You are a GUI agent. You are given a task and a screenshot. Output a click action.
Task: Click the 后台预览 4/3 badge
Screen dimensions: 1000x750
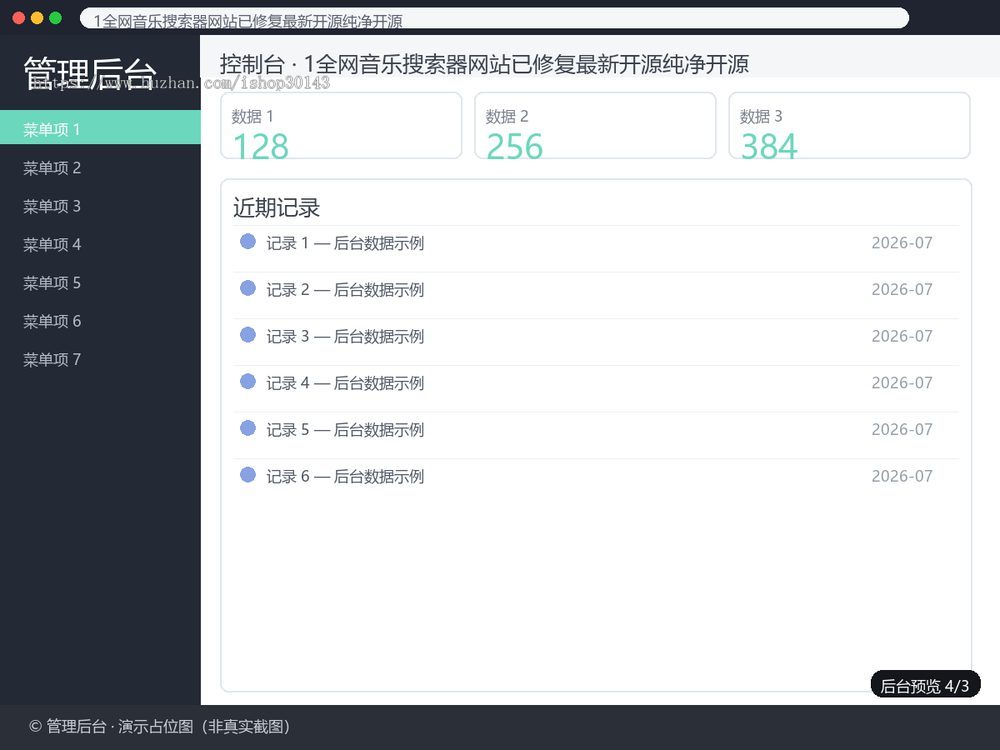(x=925, y=685)
